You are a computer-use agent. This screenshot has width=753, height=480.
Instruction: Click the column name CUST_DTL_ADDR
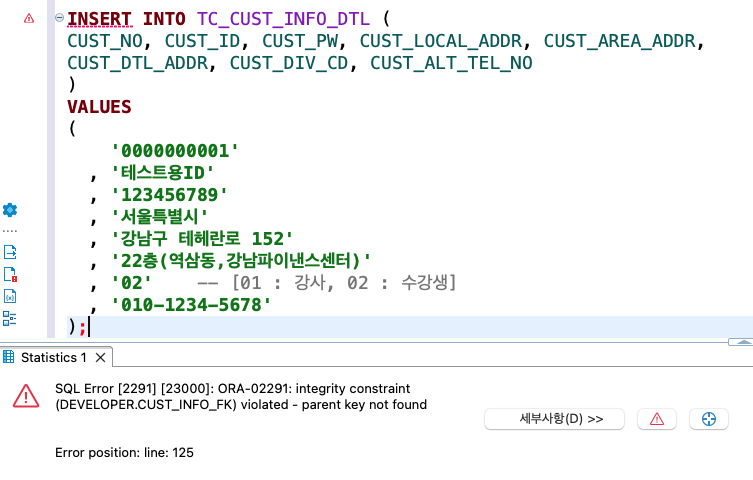pyautogui.click(x=137, y=63)
